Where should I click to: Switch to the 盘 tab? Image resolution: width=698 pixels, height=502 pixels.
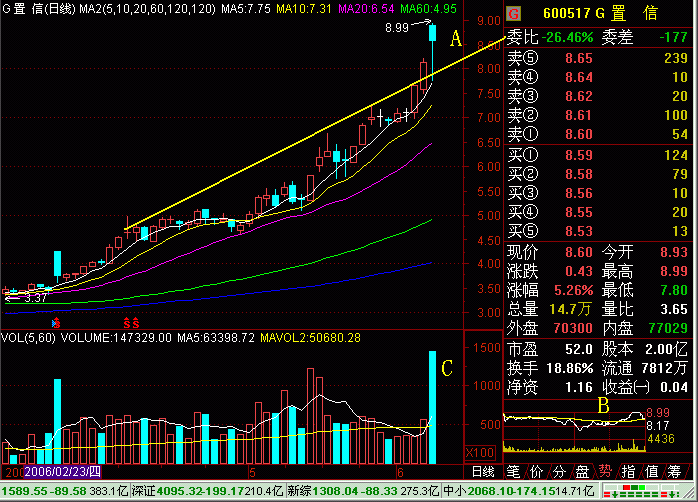[x=584, y=471]
